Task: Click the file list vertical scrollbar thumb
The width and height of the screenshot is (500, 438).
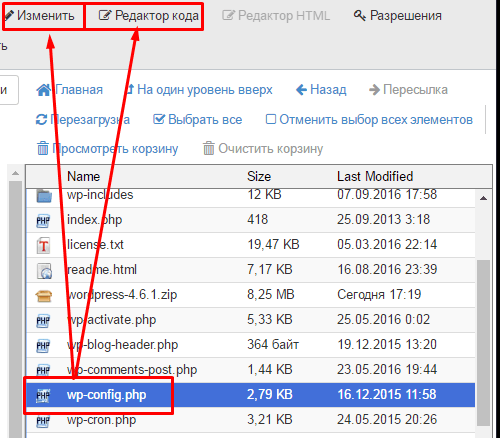Action: [x=483, y=343]
